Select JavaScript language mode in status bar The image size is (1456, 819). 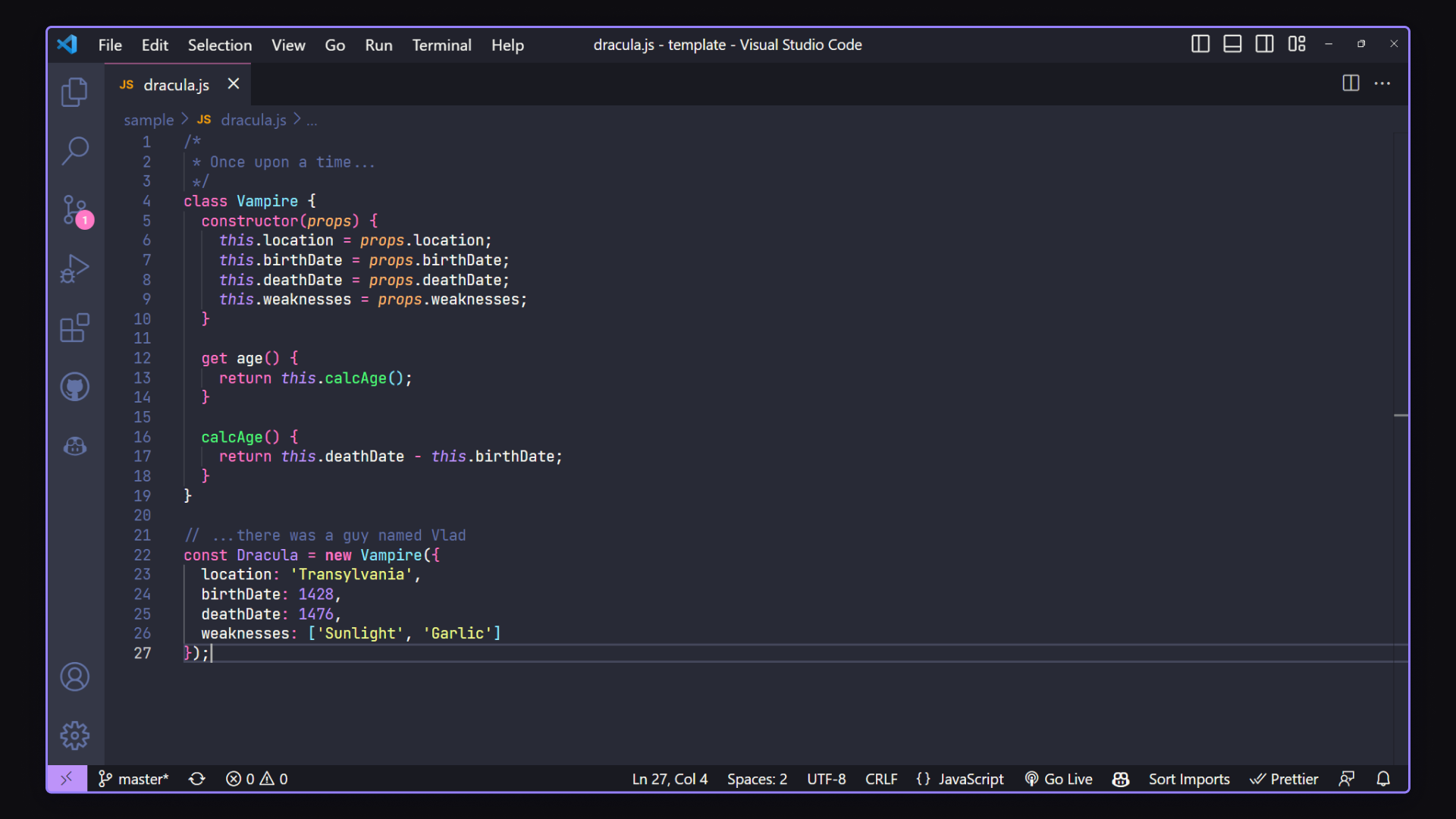point(960,779)
